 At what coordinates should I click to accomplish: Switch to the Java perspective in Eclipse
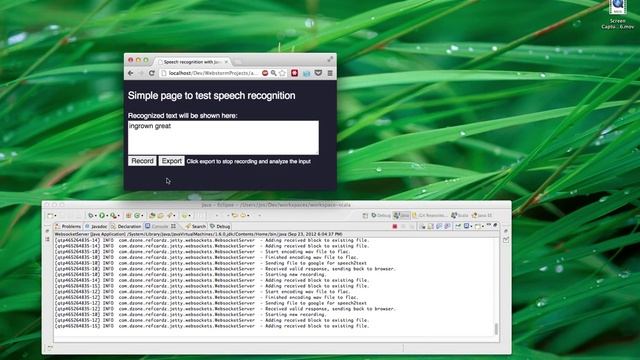(x=401, y=216)
